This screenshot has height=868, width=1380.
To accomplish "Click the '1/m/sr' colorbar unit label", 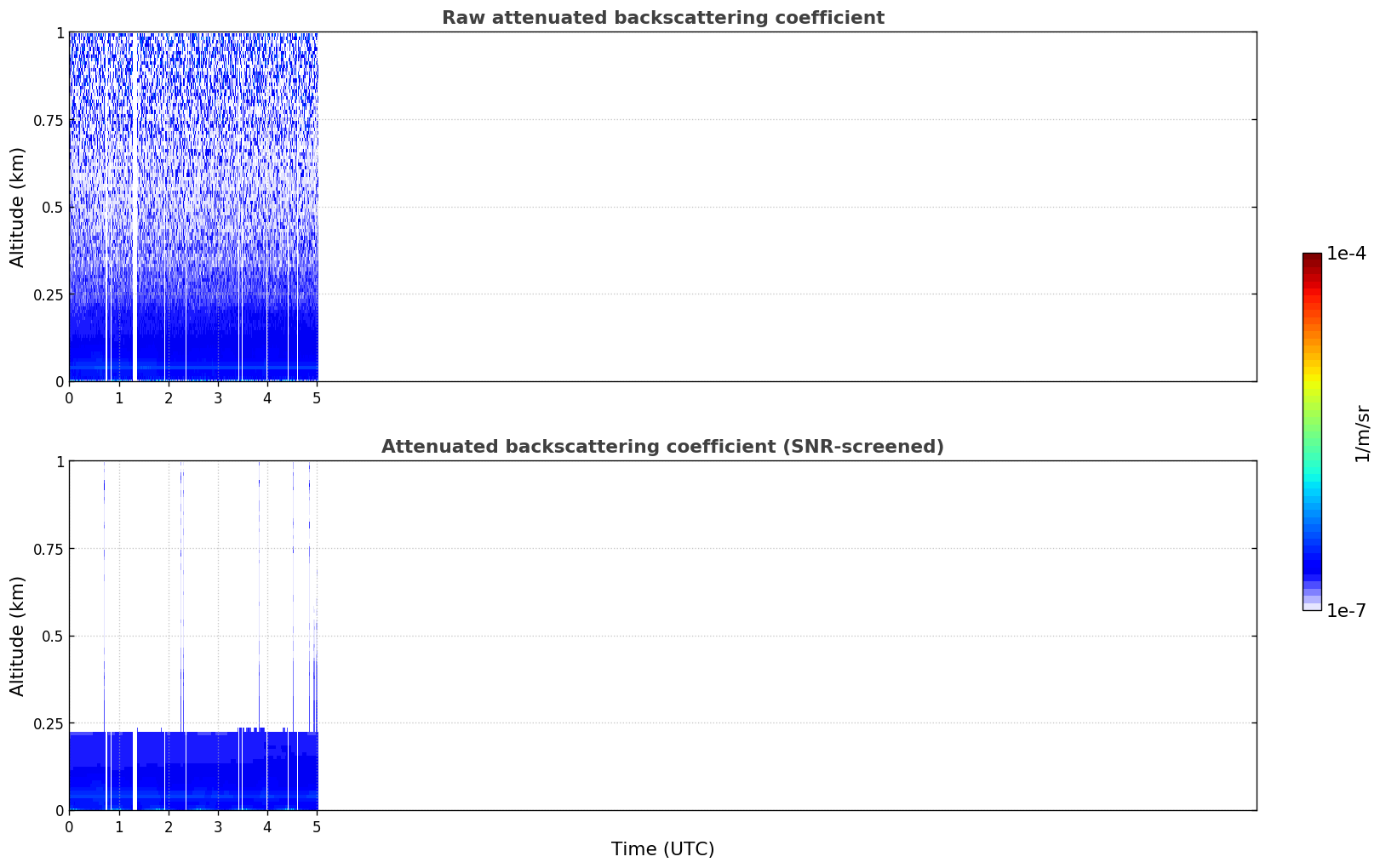I will pyautogui.click(x=1362, y=432).
